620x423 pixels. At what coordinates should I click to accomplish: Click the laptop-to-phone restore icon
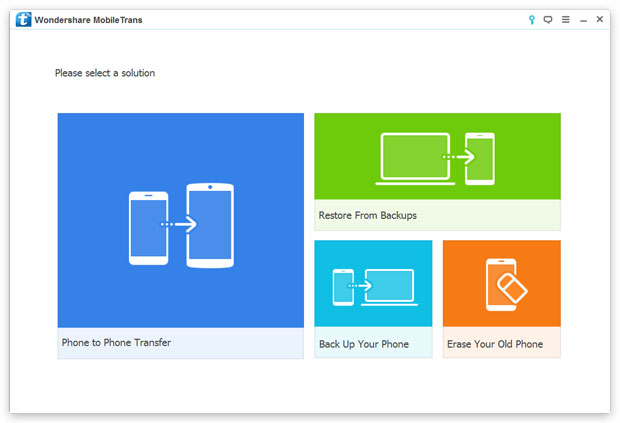pyautogui.click(x=435, y=159)
